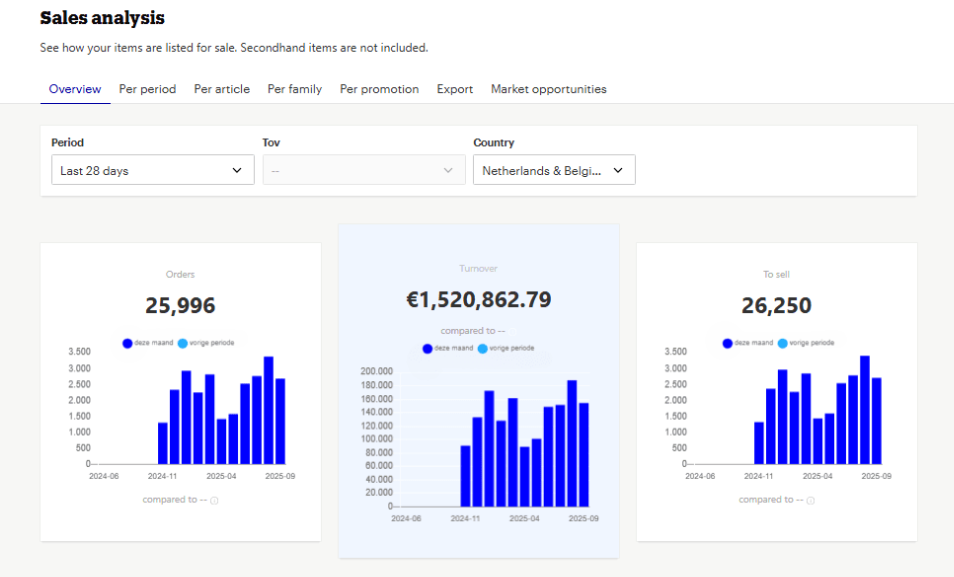954x577 pixels.
Task: Click the tallest bar in the Turnover chart
Action: pos(572,443)
